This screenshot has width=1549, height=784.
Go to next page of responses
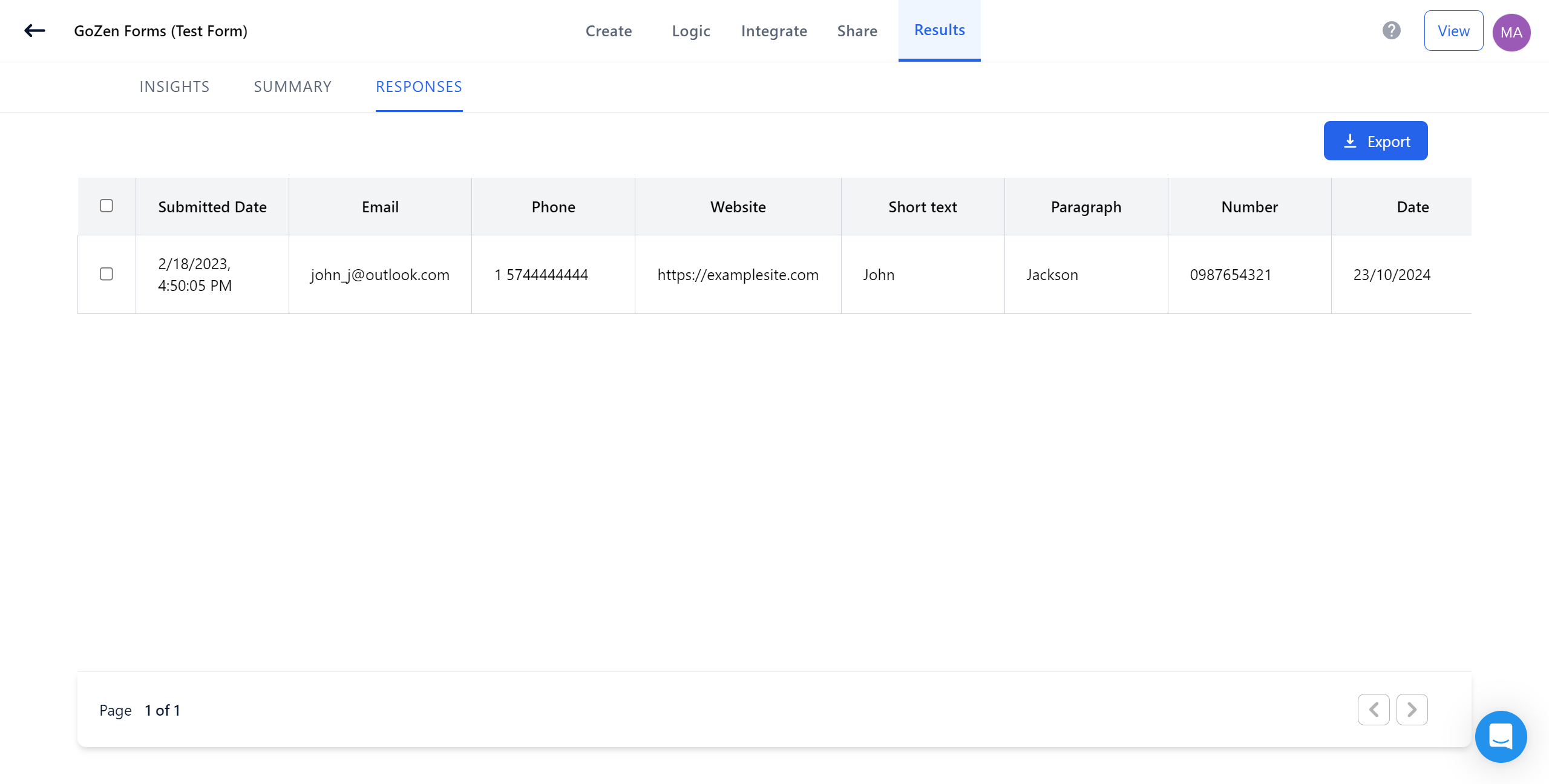point(1412,709)
